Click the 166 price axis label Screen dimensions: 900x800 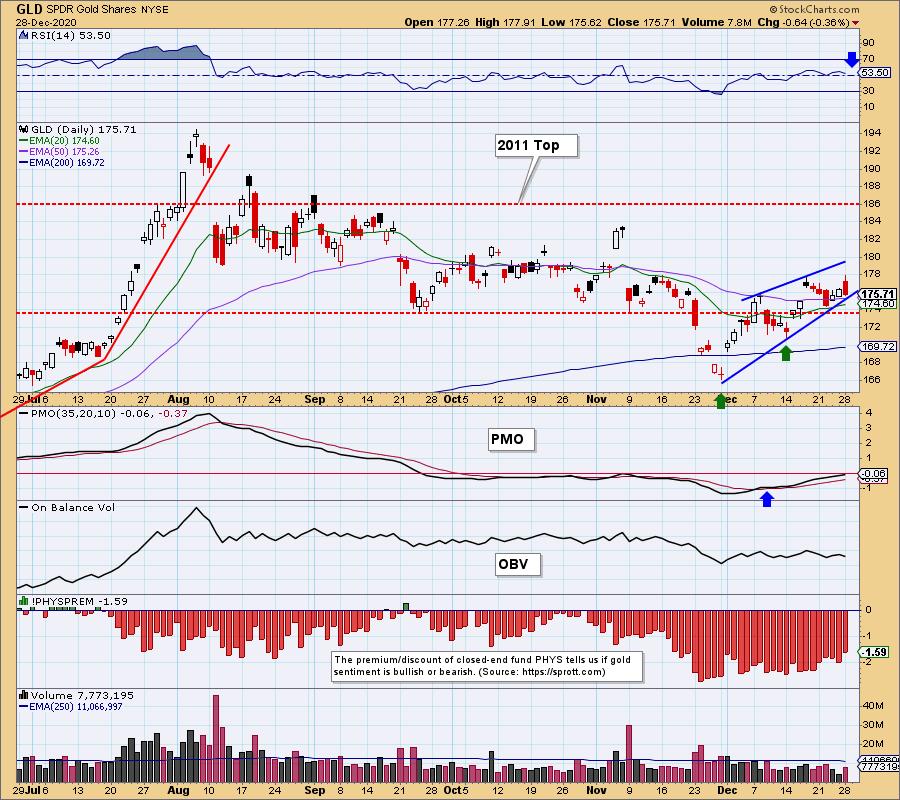[872, 379]
